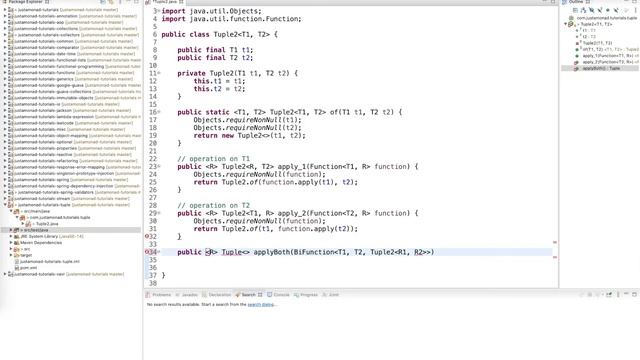Switch to the Search tab

248,295
